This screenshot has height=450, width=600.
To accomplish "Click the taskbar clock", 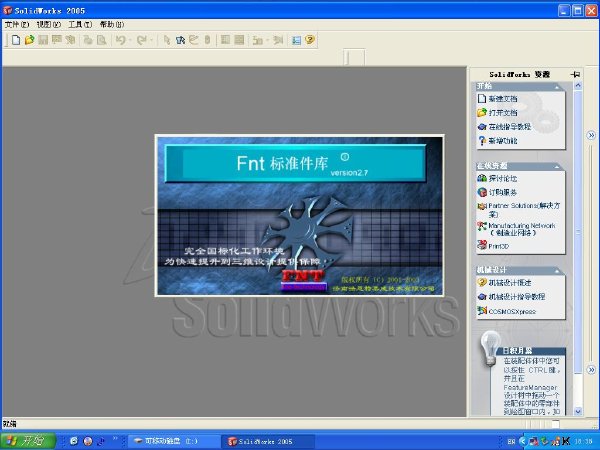I will [x=583, y=442].
